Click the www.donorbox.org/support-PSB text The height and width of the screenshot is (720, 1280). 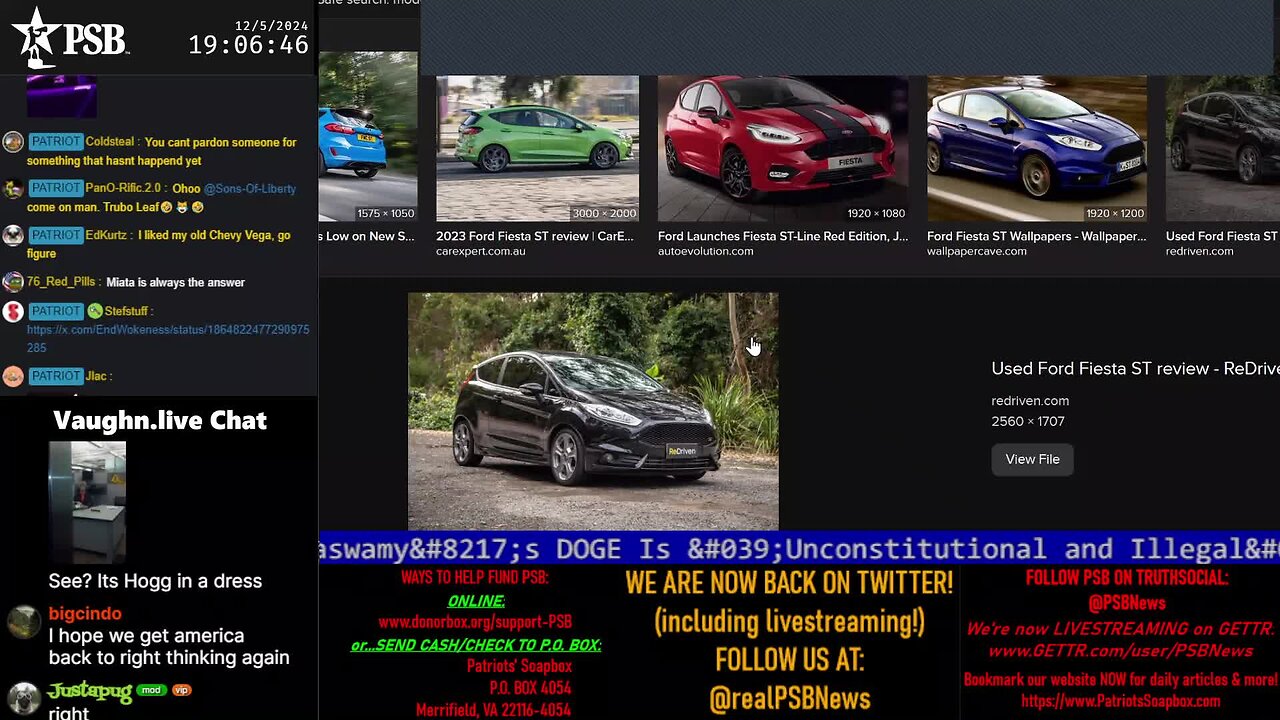pyautogui.click(x=475, y=622)
